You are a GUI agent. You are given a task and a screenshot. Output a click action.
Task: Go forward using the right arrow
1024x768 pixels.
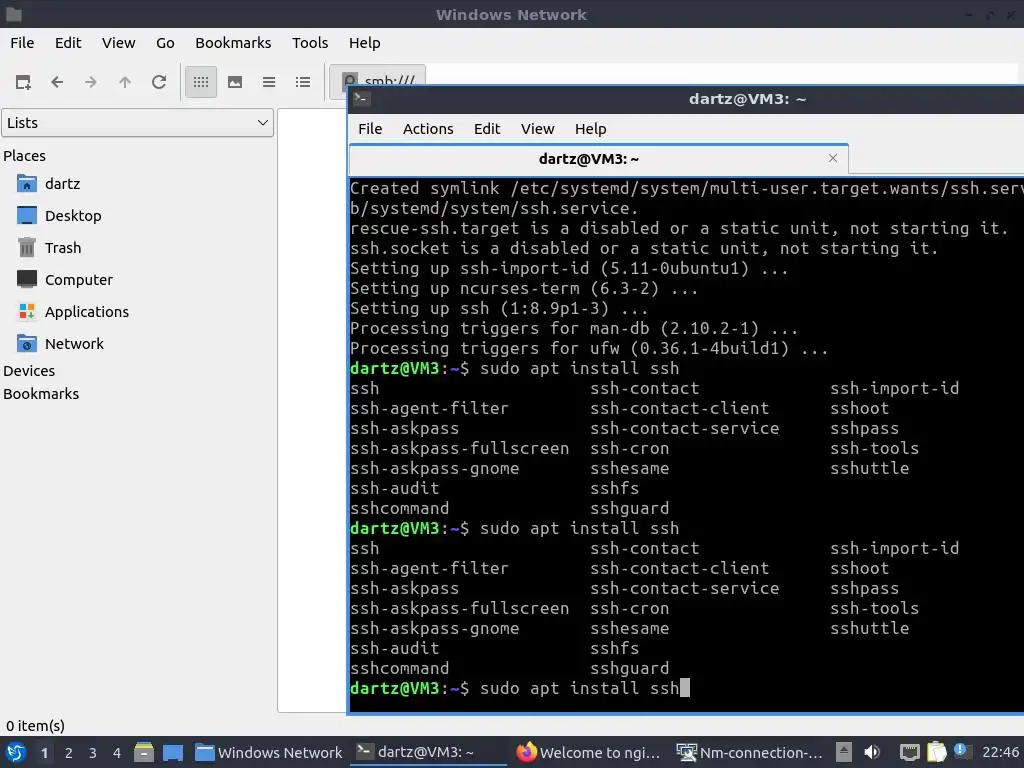coord(91,82)
